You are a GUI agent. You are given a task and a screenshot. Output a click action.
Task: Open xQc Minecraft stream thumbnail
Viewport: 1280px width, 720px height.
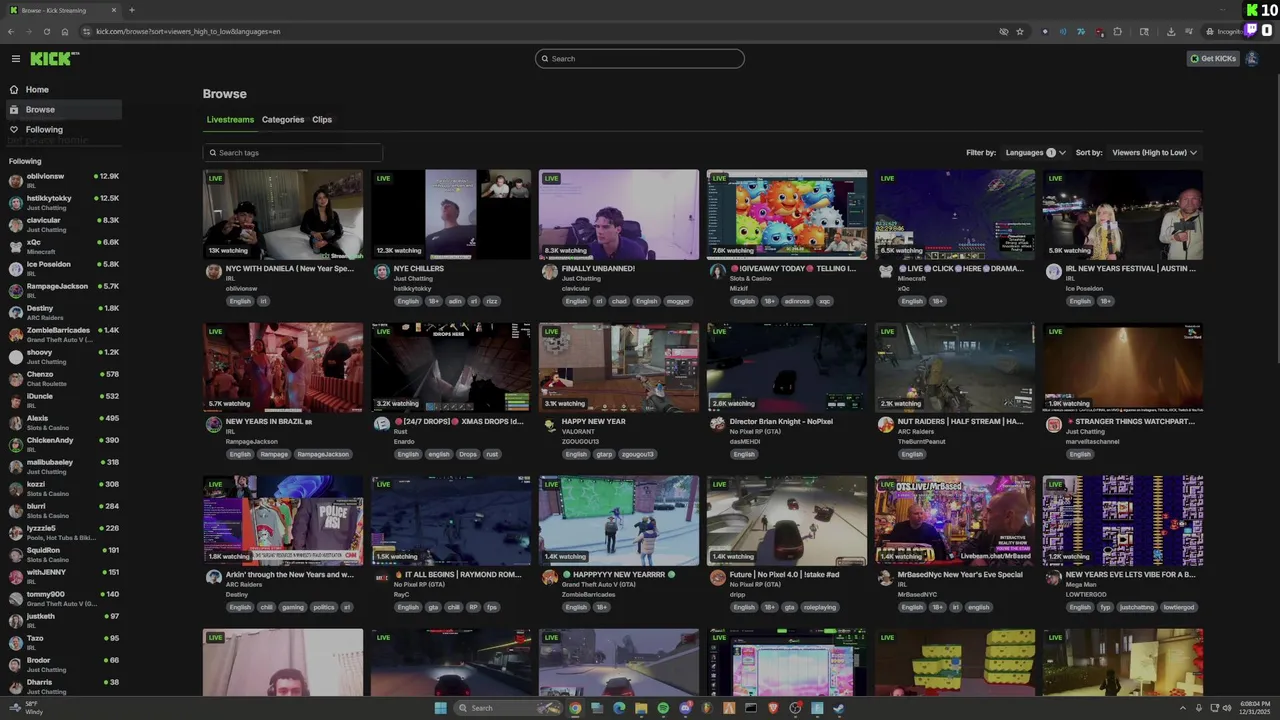pyautogui.click(x=955, y=214)
